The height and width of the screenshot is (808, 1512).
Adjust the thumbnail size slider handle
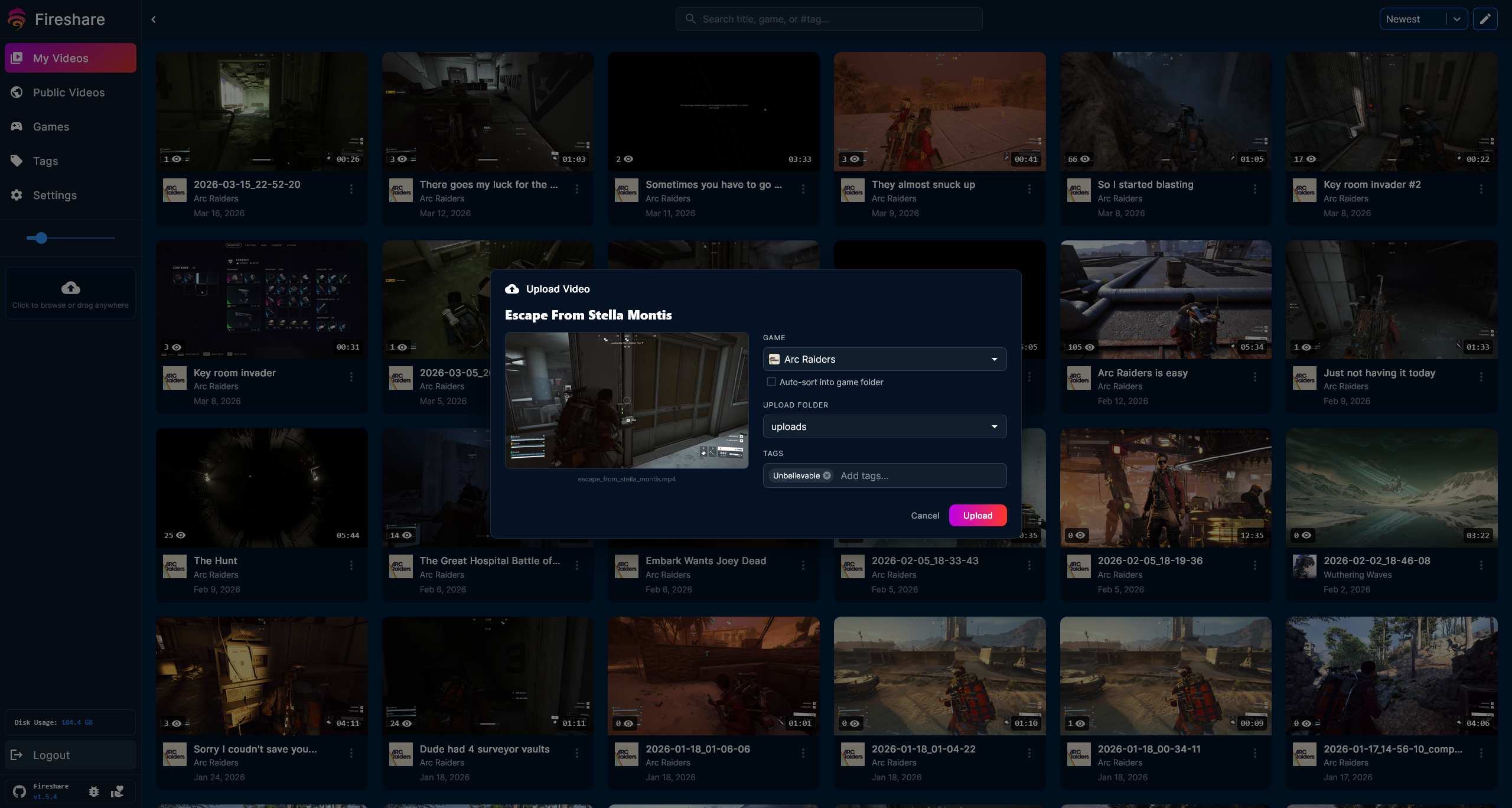tap(41, 238)
